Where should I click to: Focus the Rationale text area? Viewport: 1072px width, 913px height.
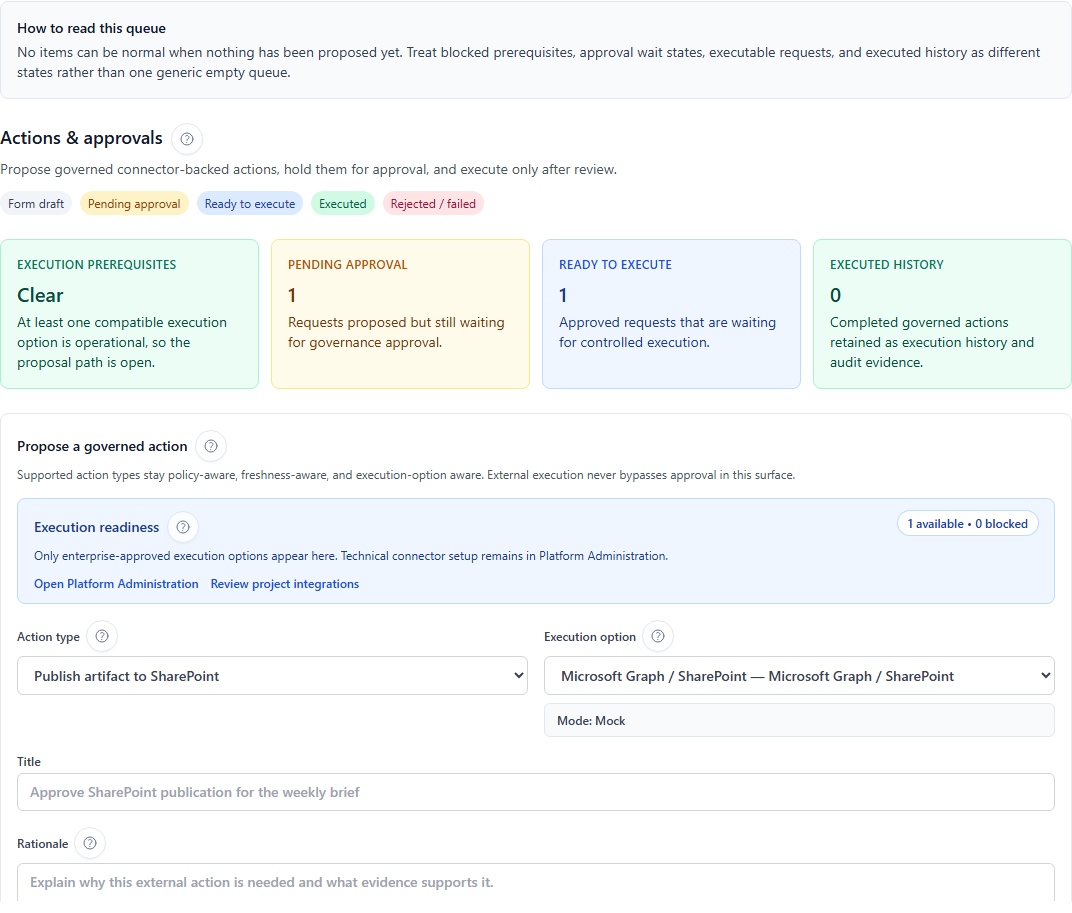535,883
